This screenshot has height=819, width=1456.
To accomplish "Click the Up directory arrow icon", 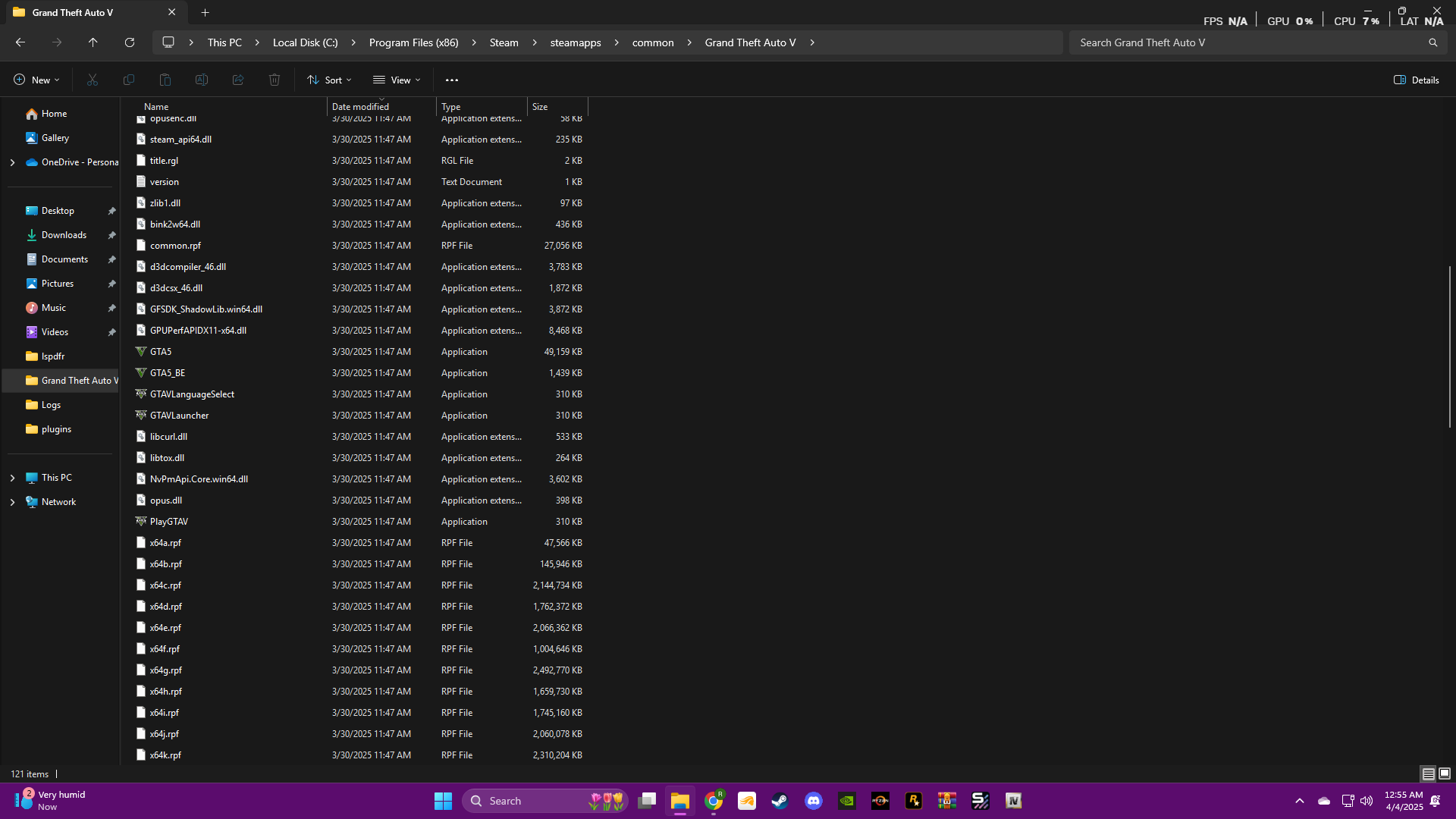I will [93, 42].
